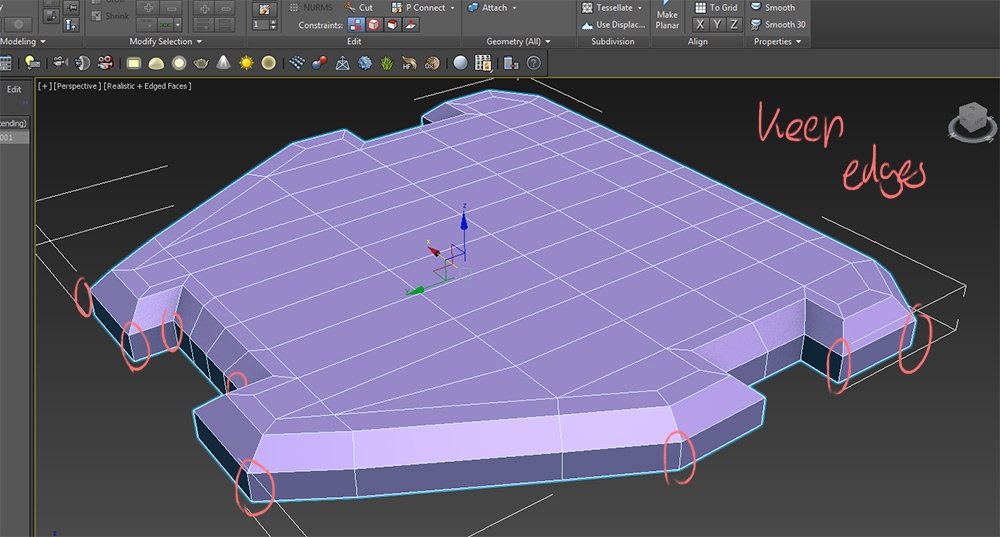
Task: Click the fur ball icon
Action: click(432, 63)
